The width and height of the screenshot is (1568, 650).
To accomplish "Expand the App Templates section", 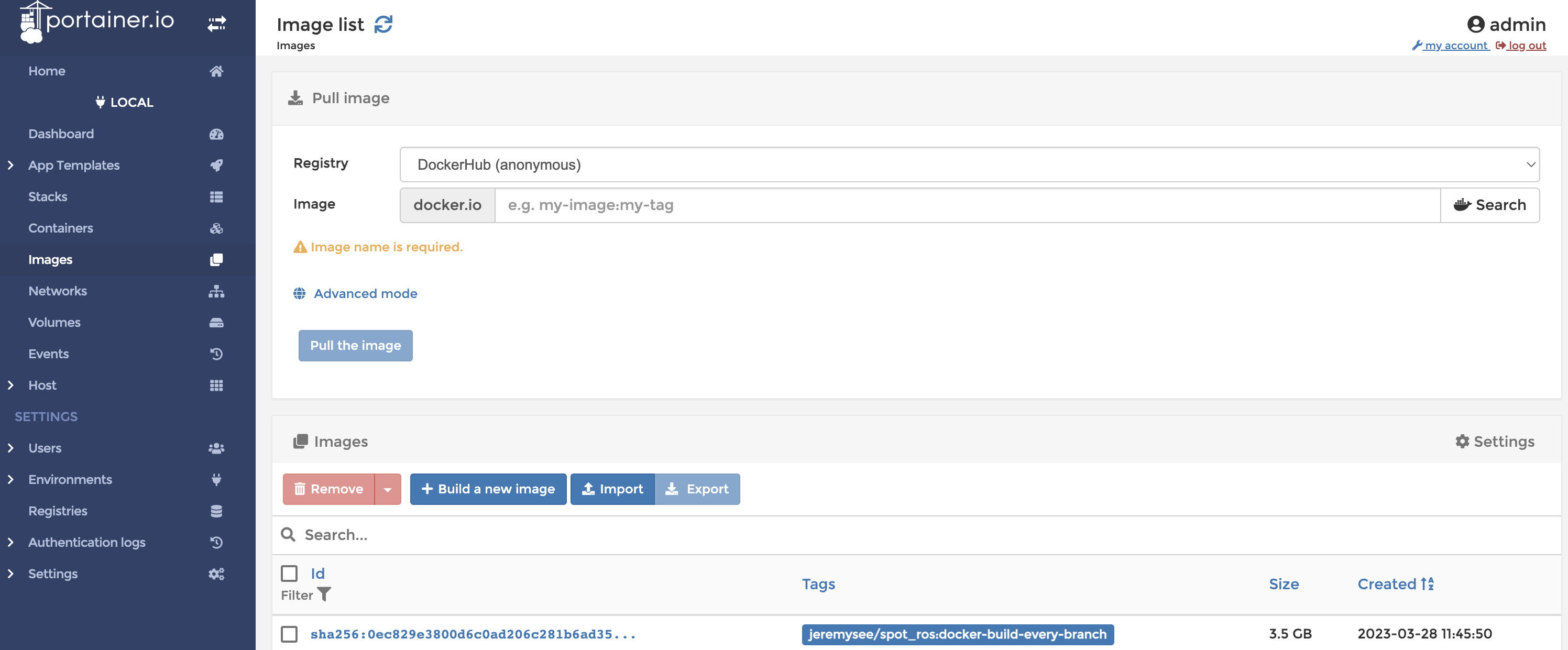I will [8, 164].
